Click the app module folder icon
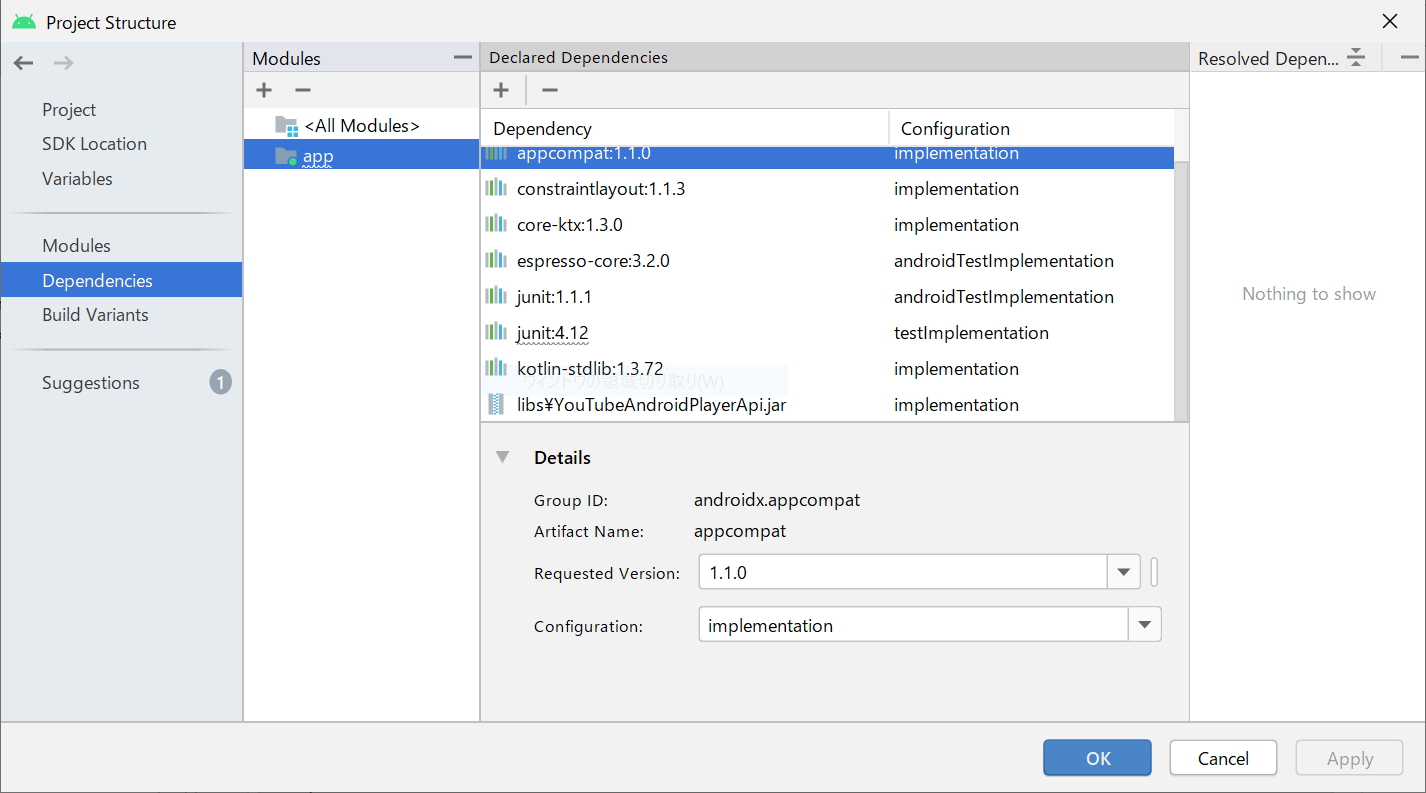The height and width of the screenshot is (793, 1426). pos(286,156)
